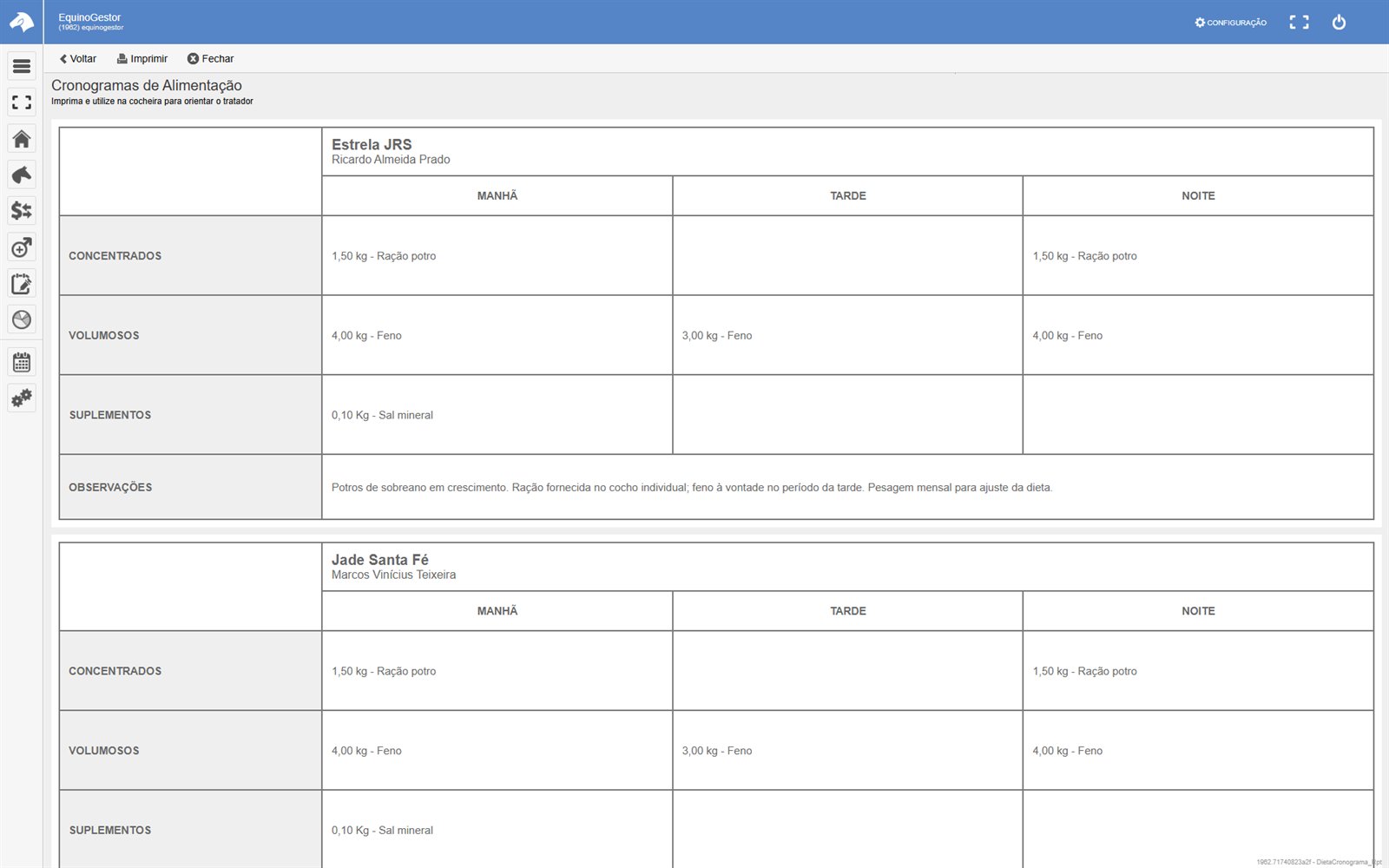Open the calendar icon in sidebar
This screenshot has height=868, width=1389.
coord(22,362)
